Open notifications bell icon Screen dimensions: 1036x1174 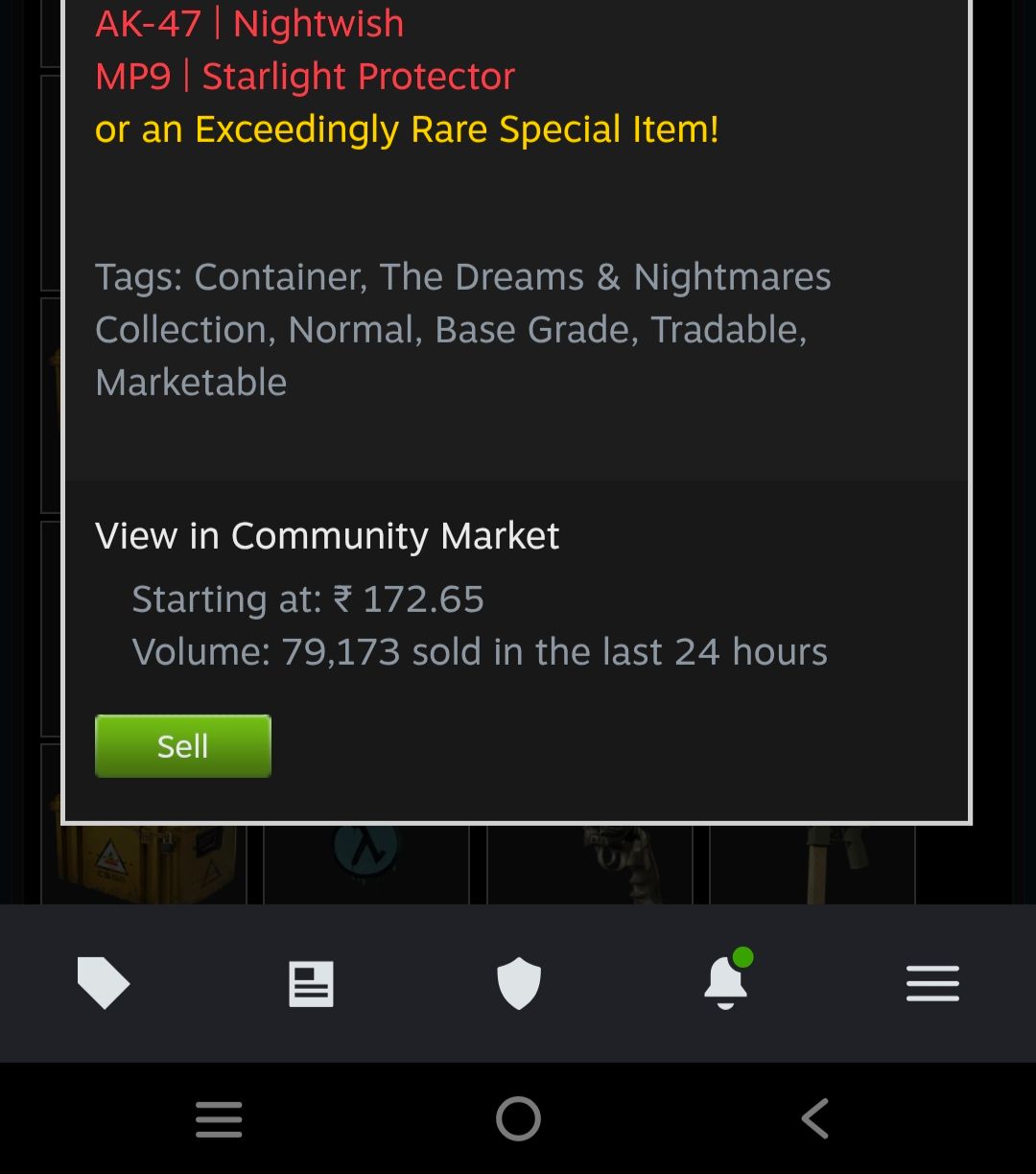[726, 980]
